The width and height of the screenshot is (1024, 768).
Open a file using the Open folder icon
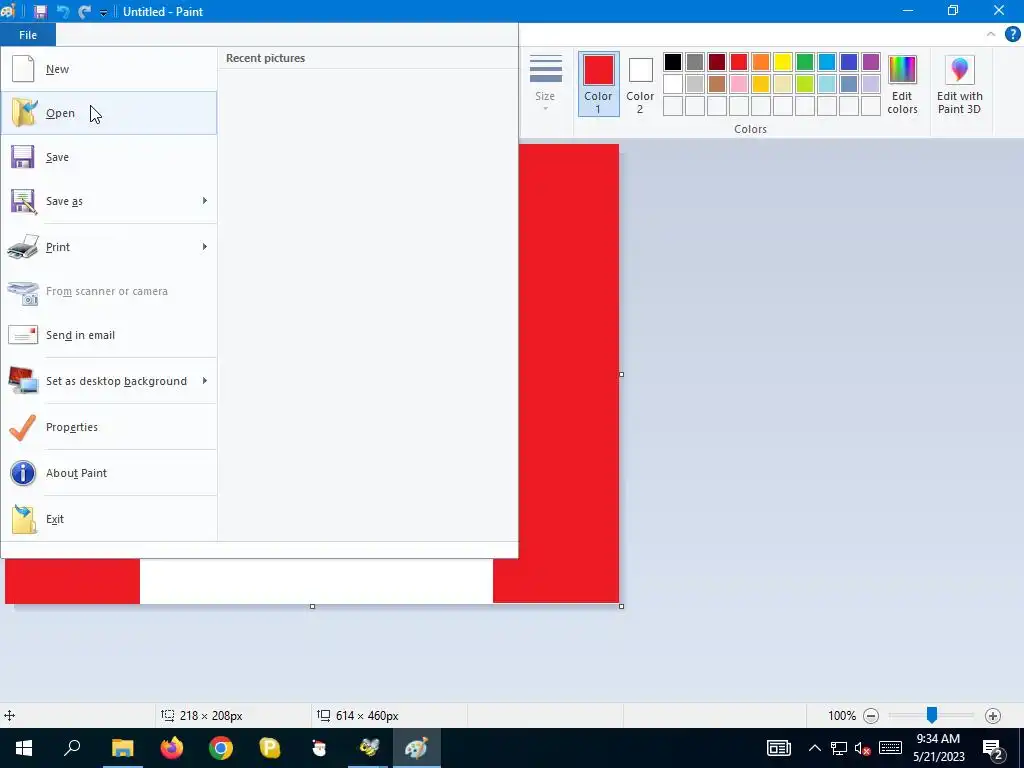point(24,113)
